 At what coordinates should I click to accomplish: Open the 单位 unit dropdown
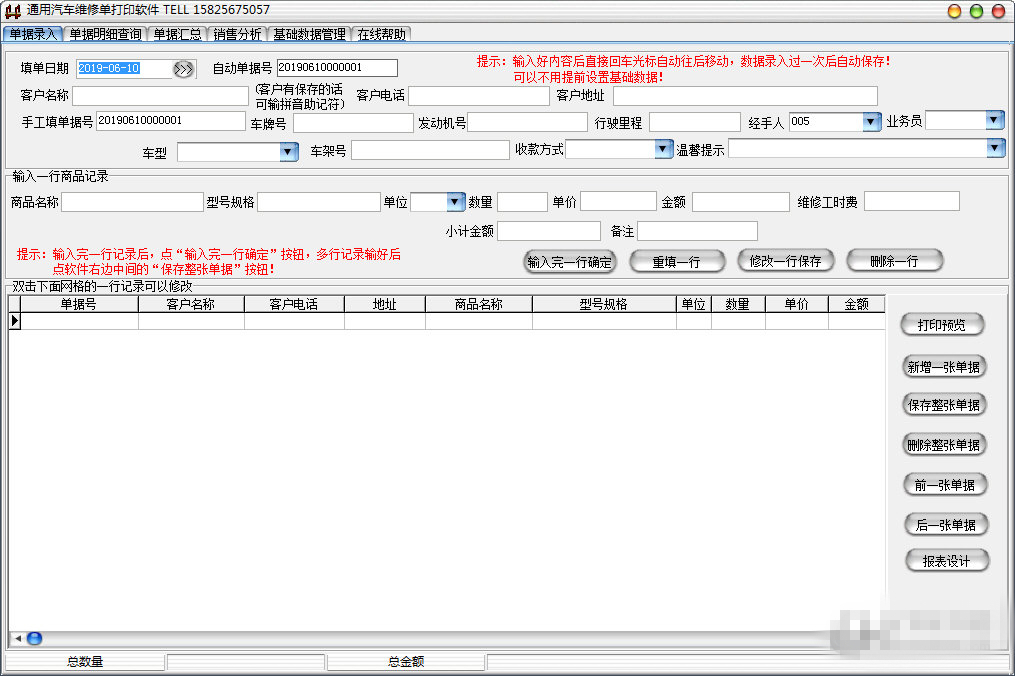(452, 201)
